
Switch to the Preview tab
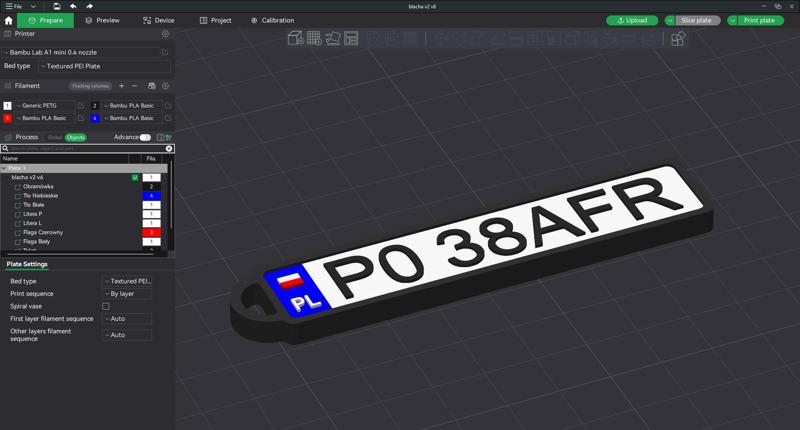coord(103,20)
